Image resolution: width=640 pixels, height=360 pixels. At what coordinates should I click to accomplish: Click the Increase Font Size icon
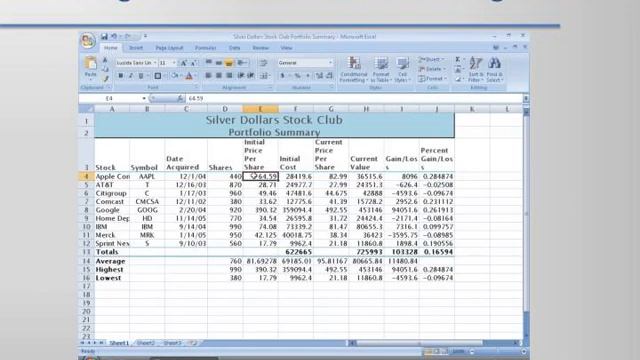(x=183, y=63)
